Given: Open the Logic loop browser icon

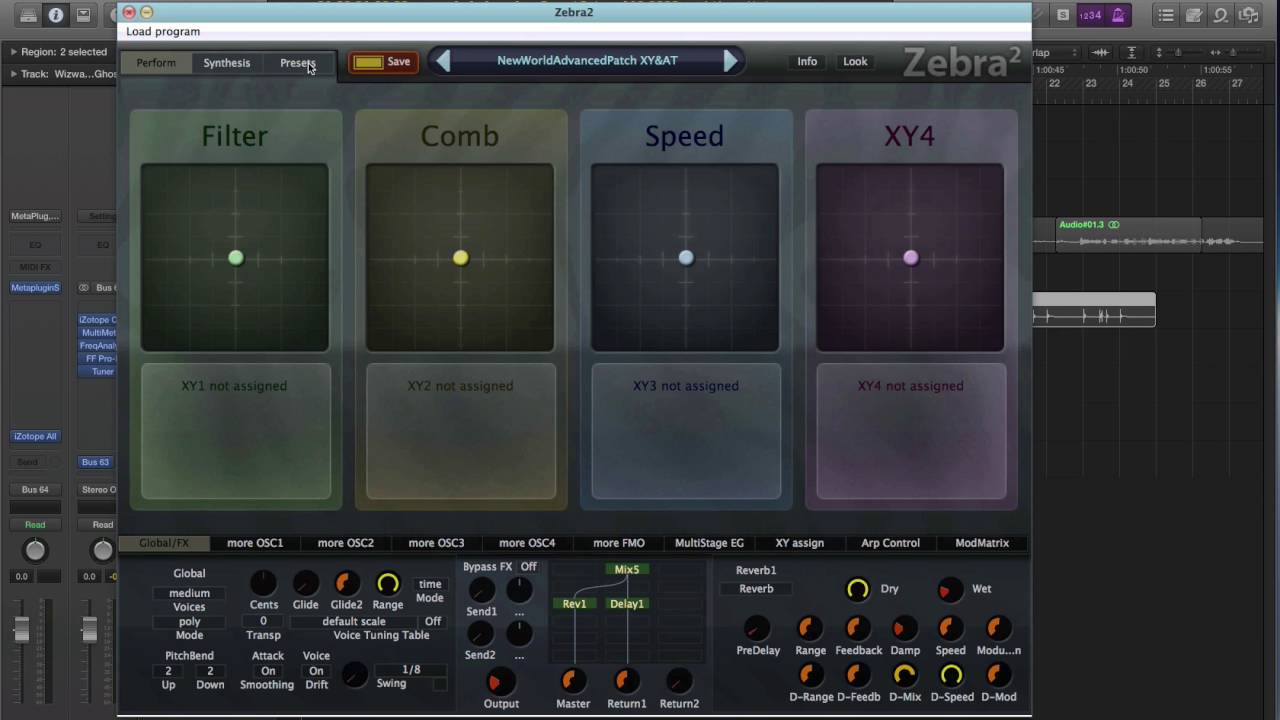Looking at the screenshot, I should pyautogui.click(x=1221, y=15).
